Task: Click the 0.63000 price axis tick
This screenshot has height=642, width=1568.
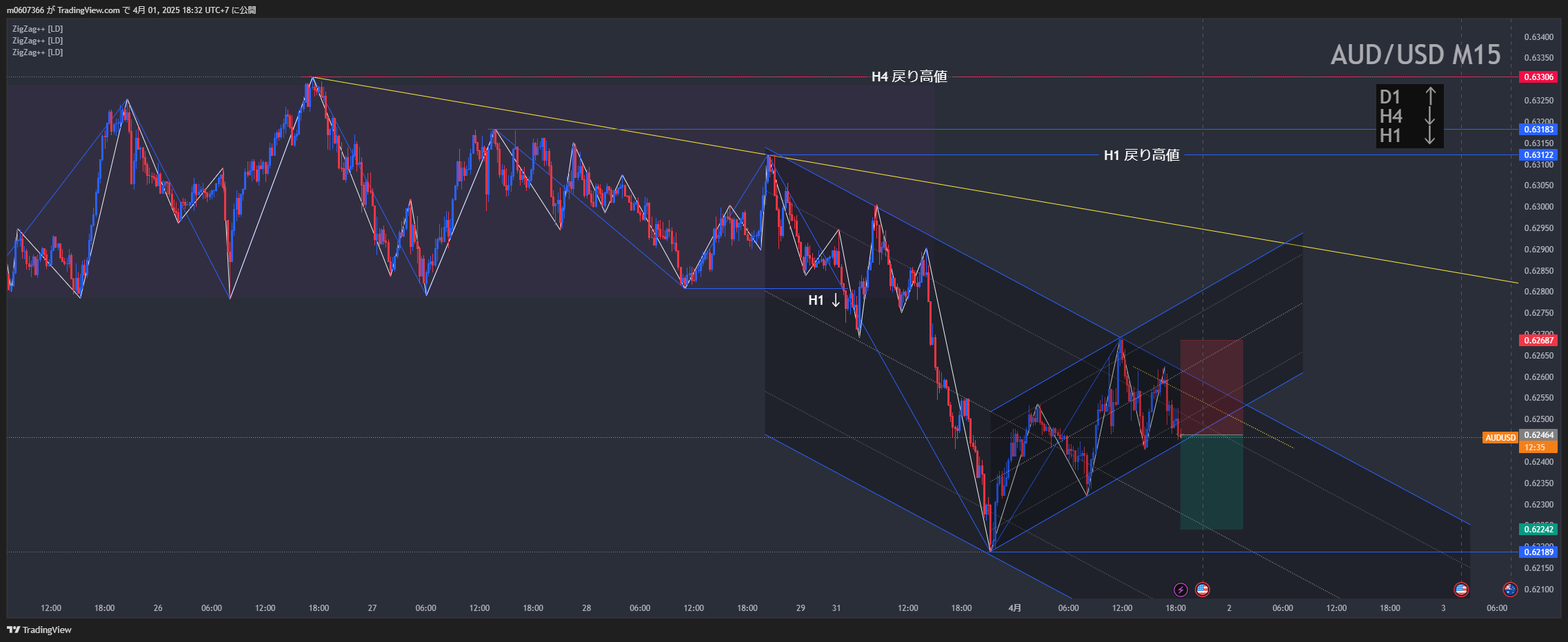Action: 1538,207
